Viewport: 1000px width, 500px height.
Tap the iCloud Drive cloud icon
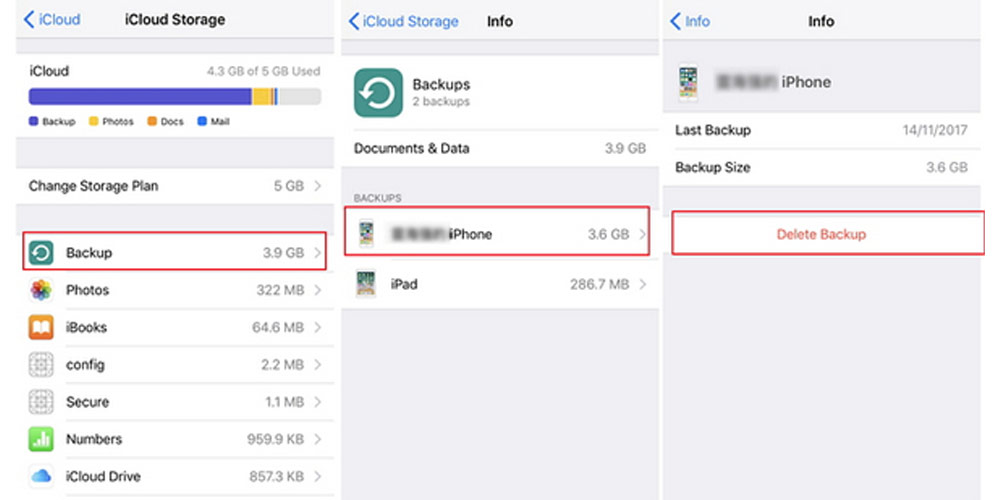coord(41,476)
